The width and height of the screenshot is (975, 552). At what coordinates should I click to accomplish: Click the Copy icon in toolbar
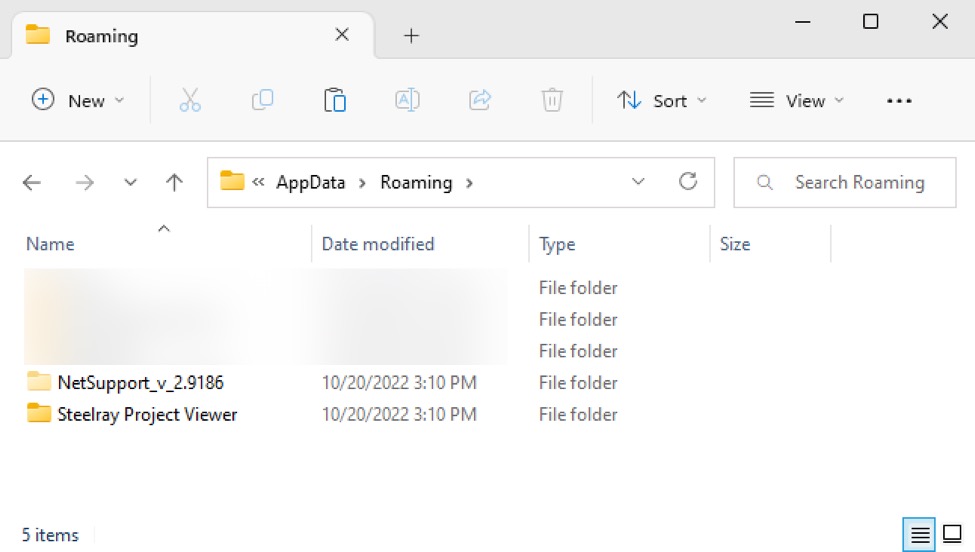262,100
